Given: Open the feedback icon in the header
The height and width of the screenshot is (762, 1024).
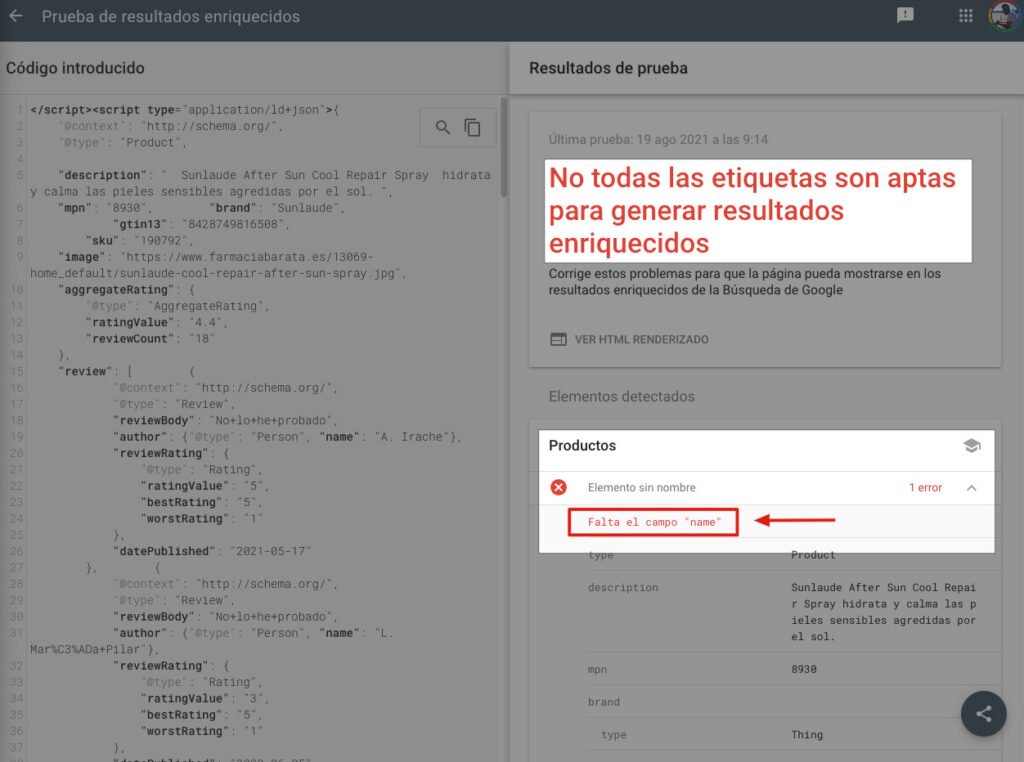Looking at the screenshot, I should [905, 15].
